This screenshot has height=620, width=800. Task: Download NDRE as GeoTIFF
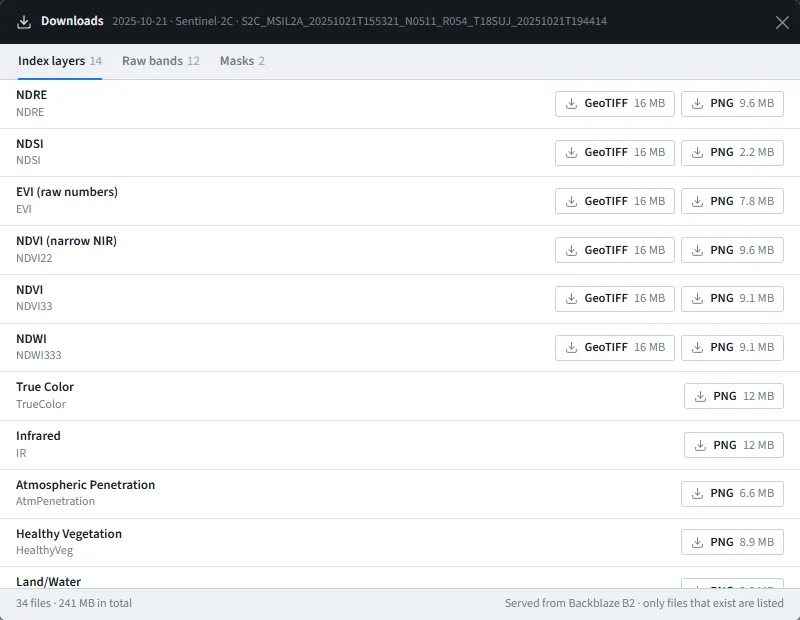(614, 104)
